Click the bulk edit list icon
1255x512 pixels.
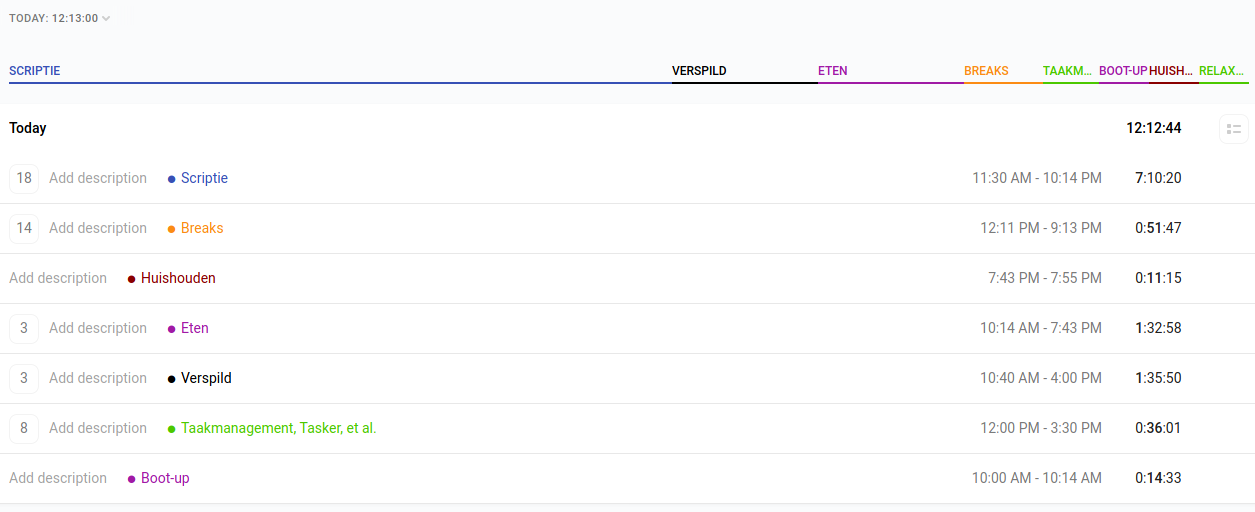(1233, 129)
